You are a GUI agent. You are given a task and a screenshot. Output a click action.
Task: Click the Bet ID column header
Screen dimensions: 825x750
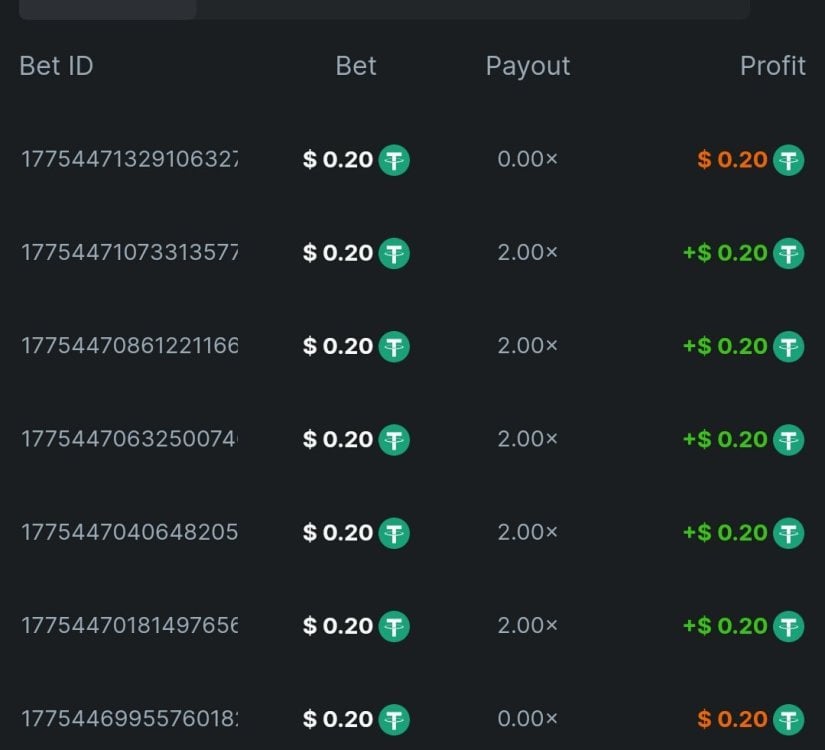point(56,66)
